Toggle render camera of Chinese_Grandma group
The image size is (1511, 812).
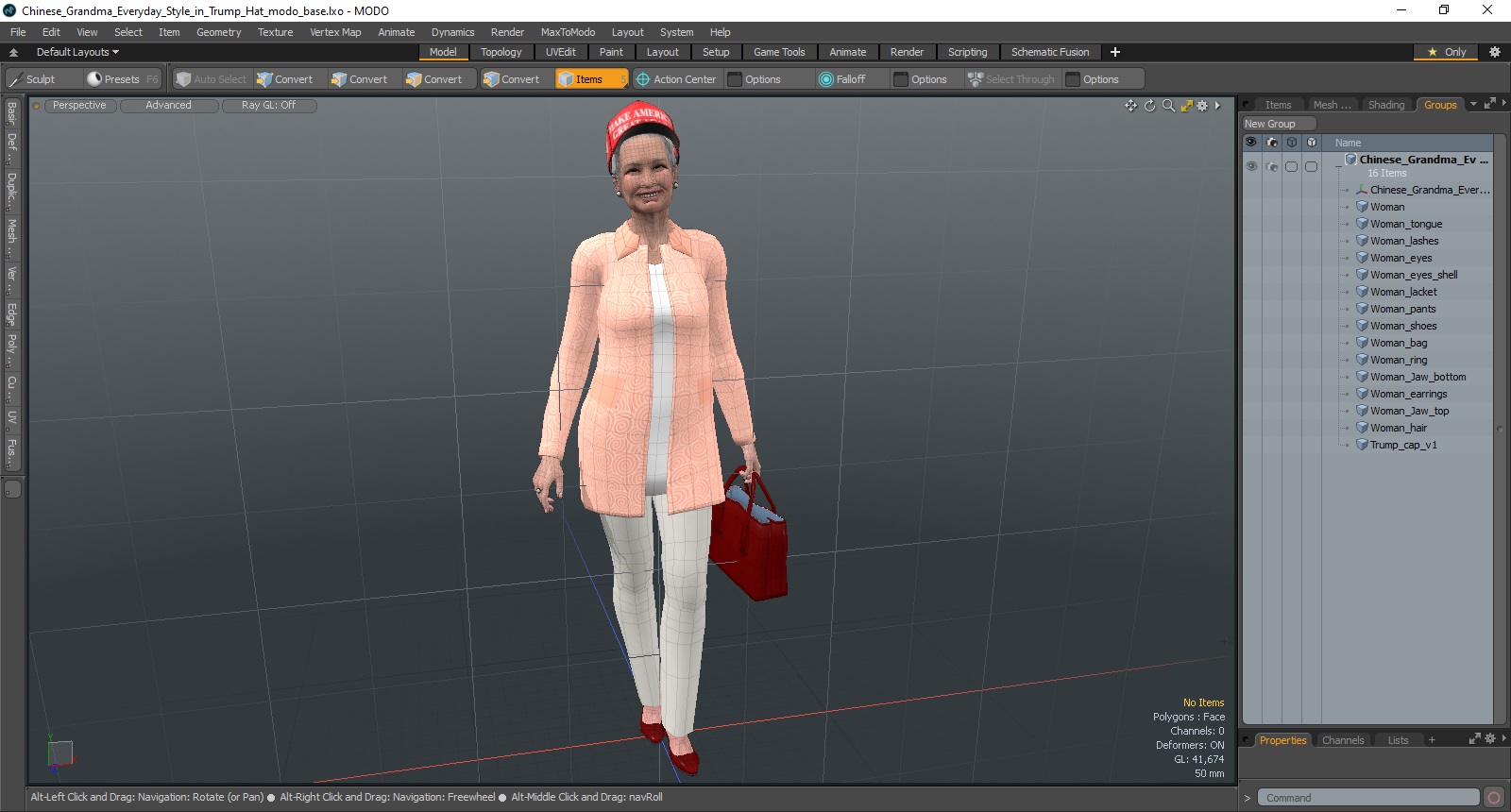[1272, 166]
